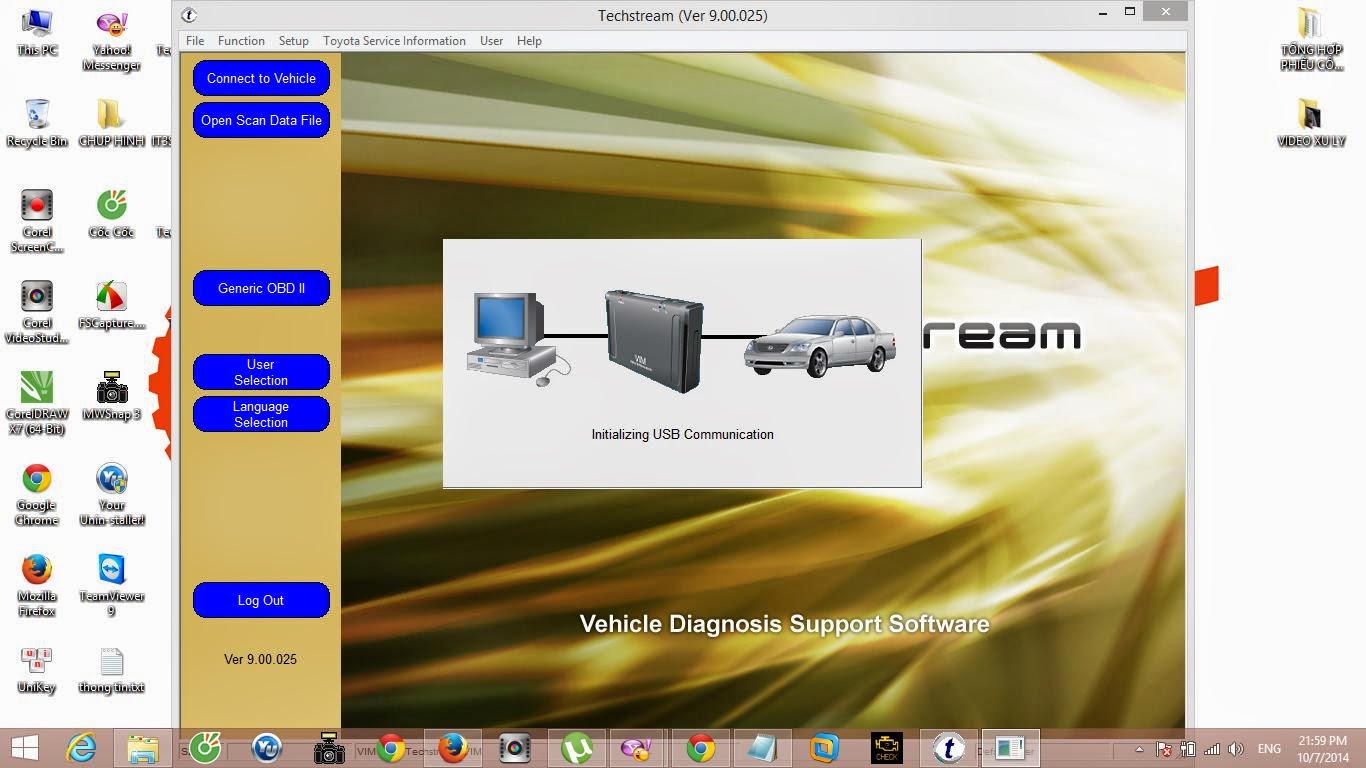Select the CHUP HINH folder on the desktop
This screenshot has width=1366, height=768.
[x=111, y=123]
